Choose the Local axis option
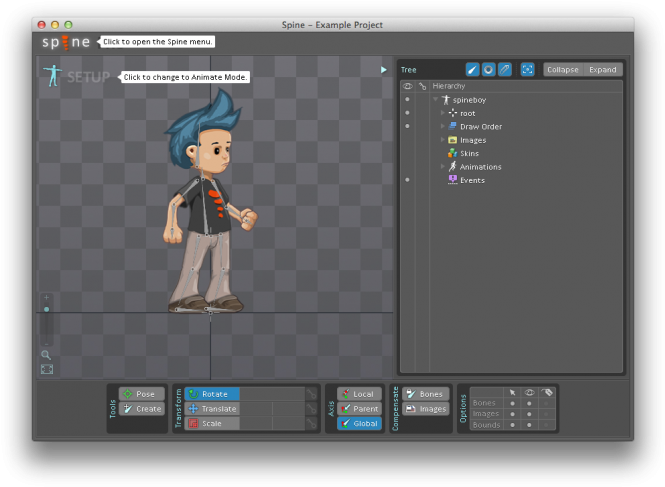This screenshot has height=487, width=665. [359, 394]
